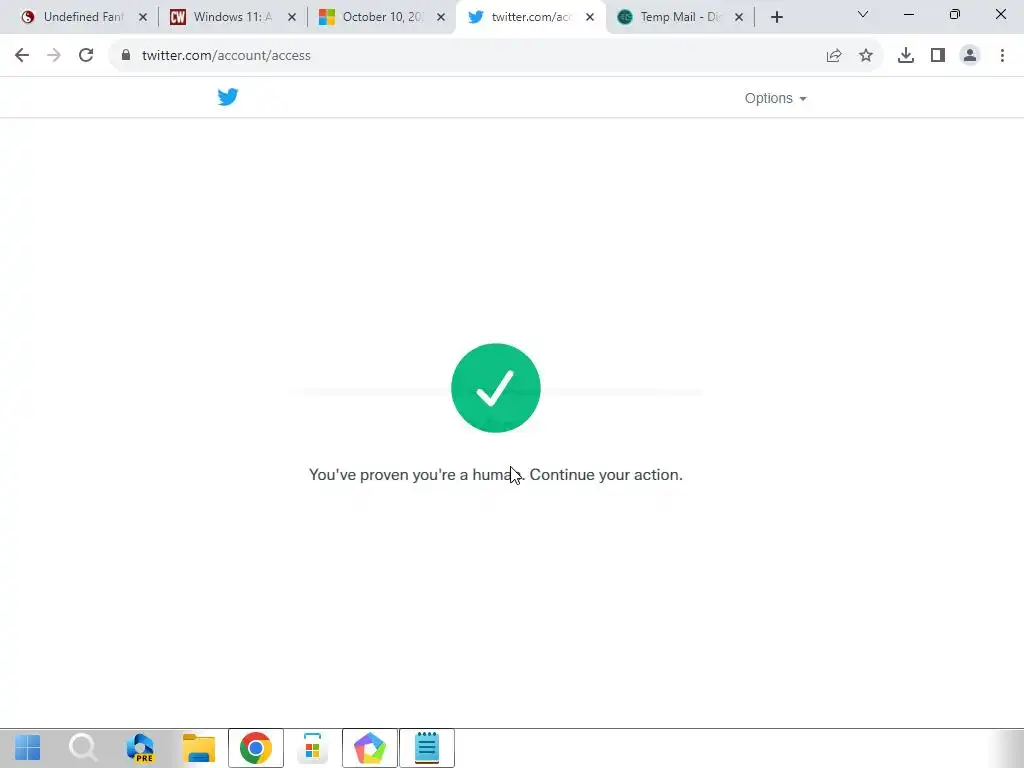Open File Explorer from taskbar

[x=199, y=748]
